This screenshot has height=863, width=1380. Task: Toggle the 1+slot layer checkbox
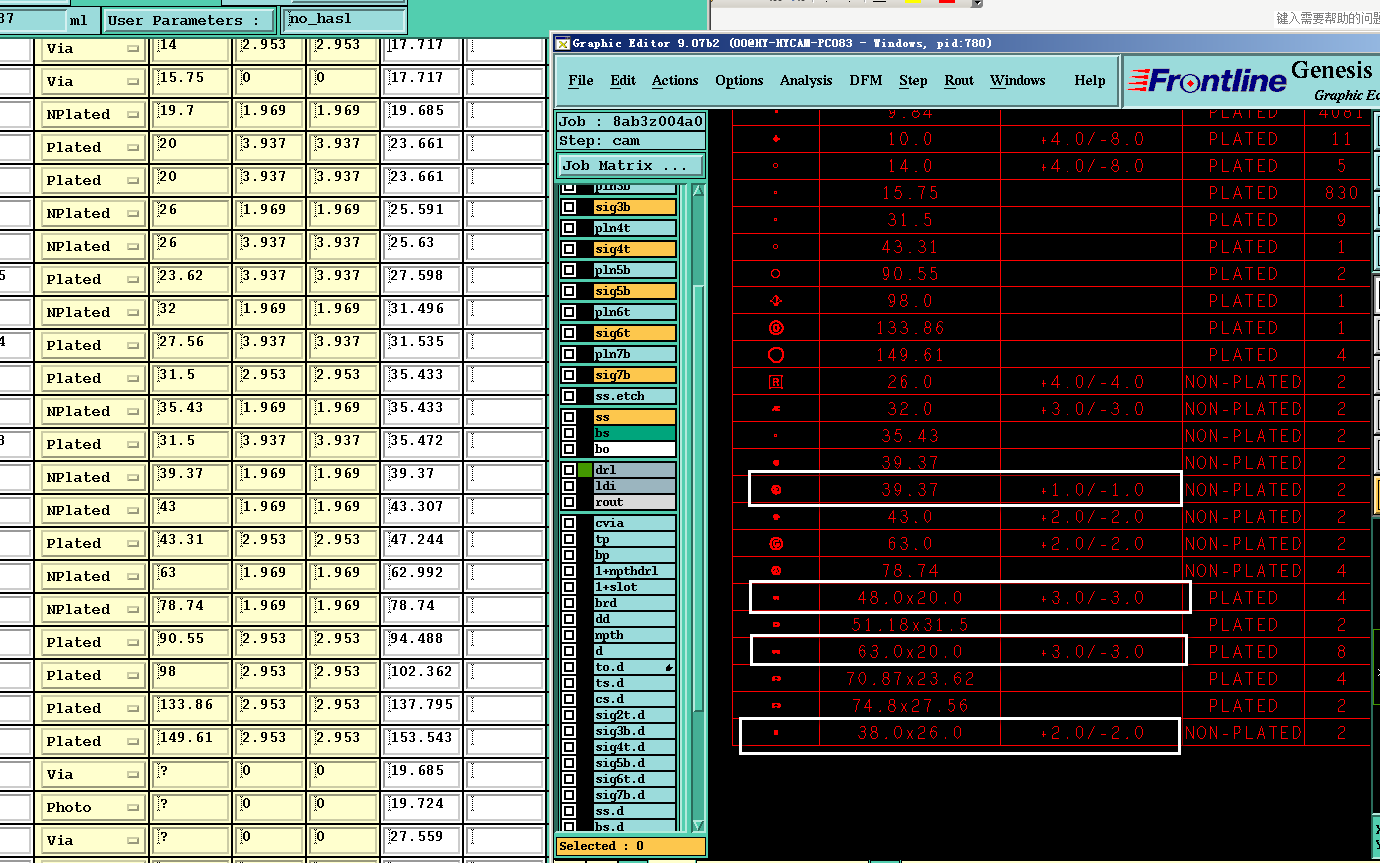569,587
